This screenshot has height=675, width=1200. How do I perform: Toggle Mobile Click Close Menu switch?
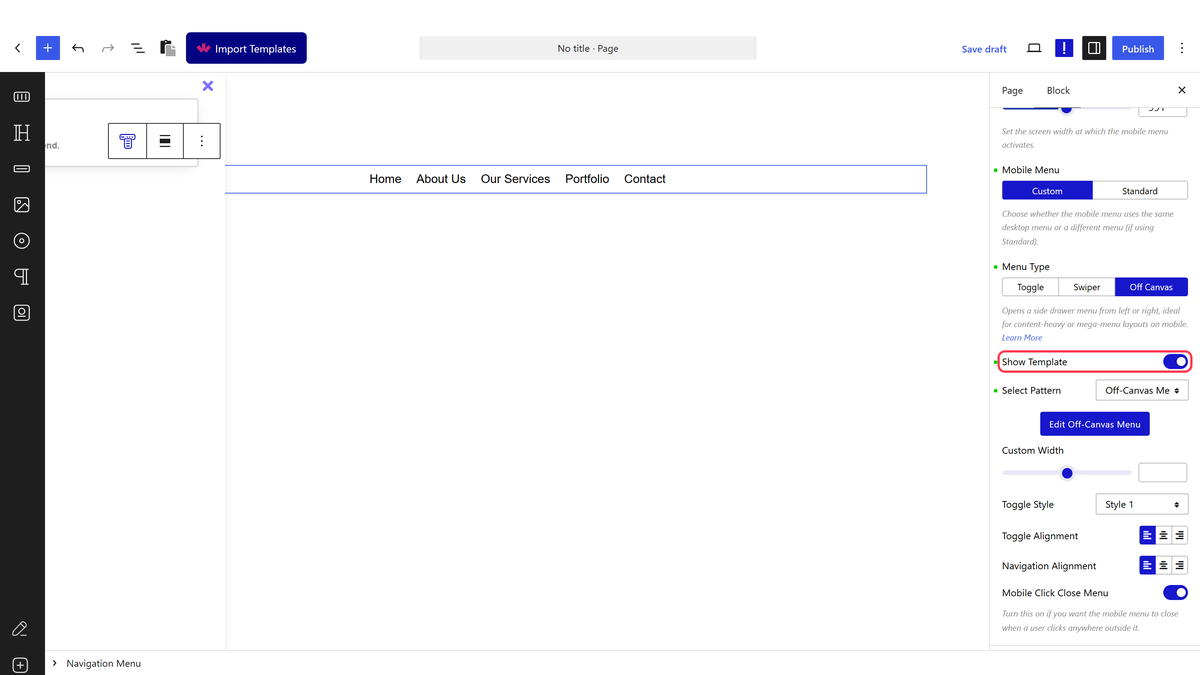1175,593
